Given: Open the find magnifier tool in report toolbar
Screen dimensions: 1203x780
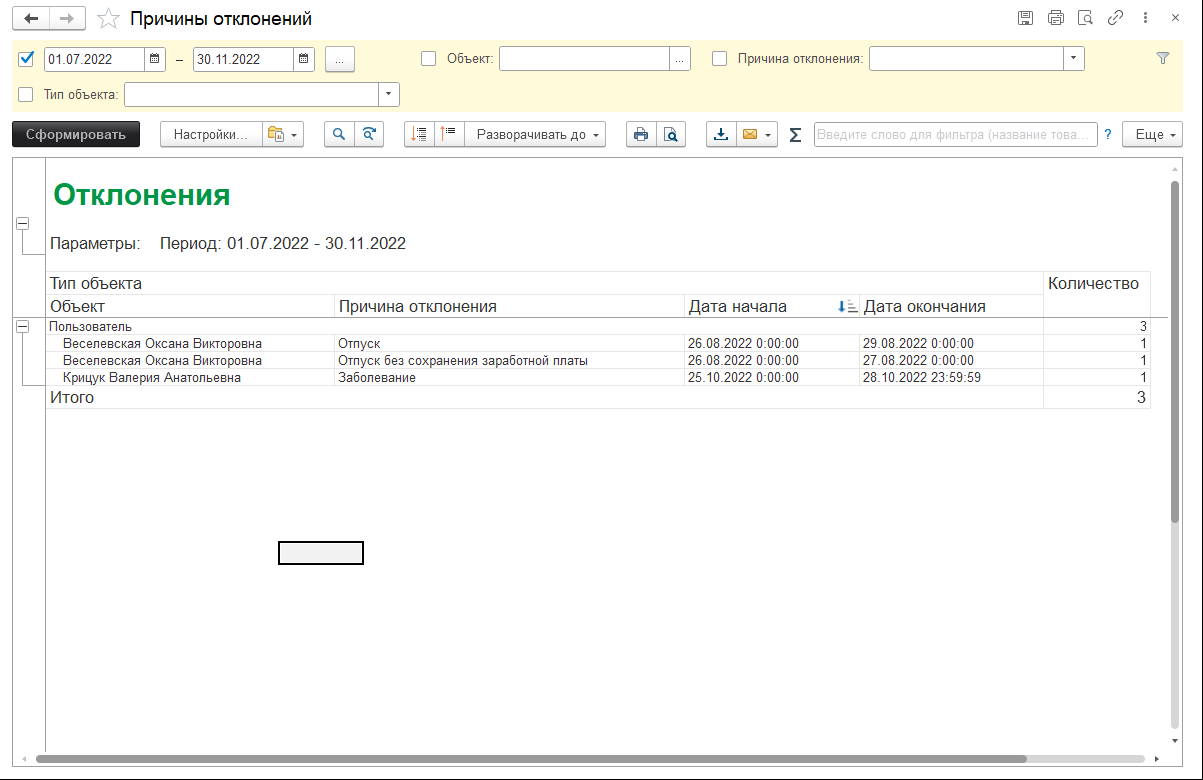Looking at the screenshot, I should (x=339, y=135).
